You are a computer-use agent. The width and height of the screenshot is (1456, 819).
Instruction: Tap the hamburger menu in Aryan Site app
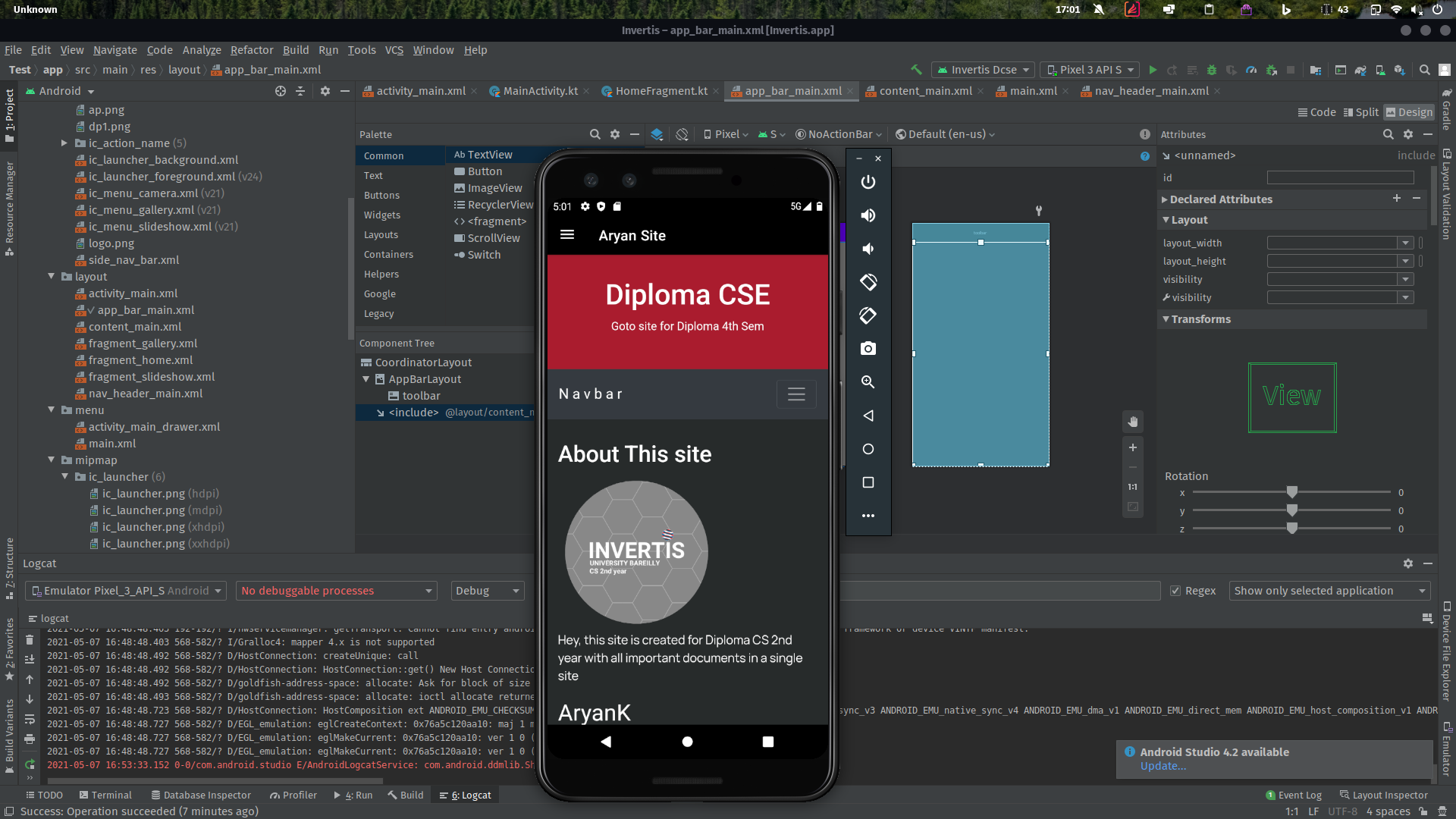pos(567,235)
